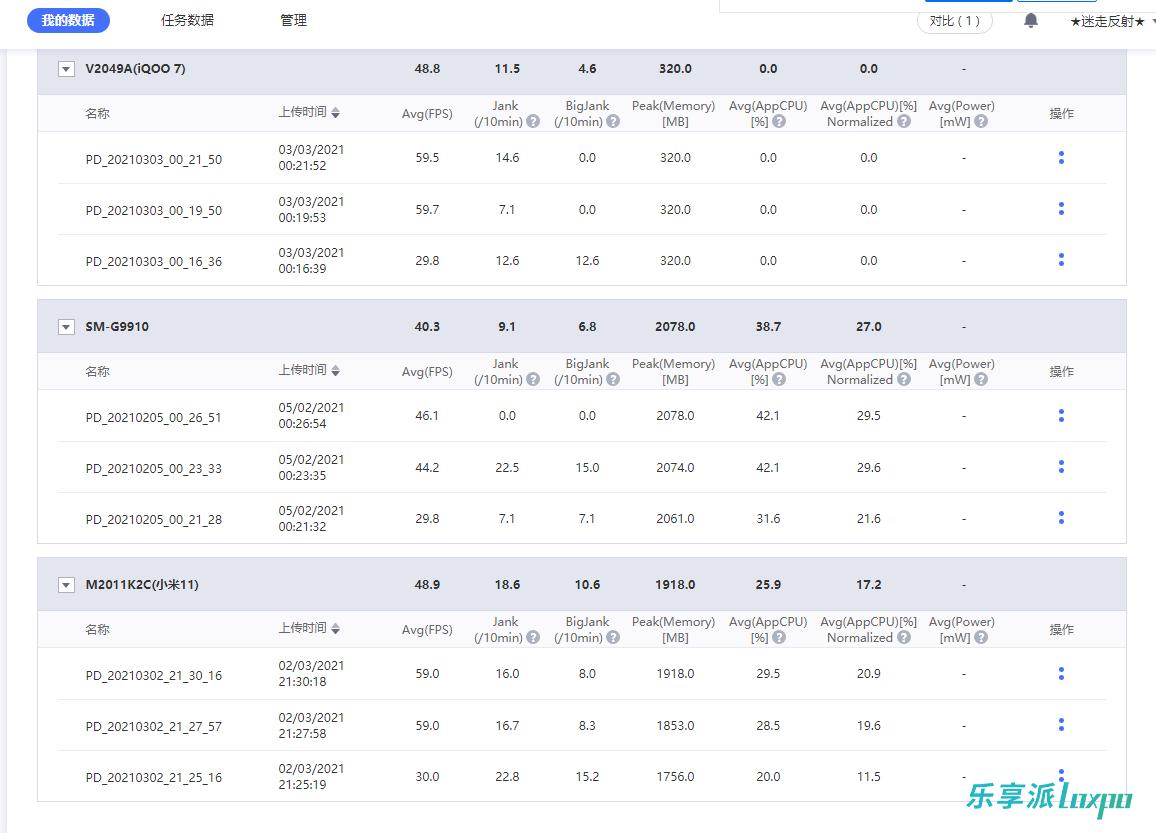The height and width of the screenshot is (833, 1156).
Task: Click Avg(AppCPU) help icon in SM-G9910 table
Action: tap(779, 380)
